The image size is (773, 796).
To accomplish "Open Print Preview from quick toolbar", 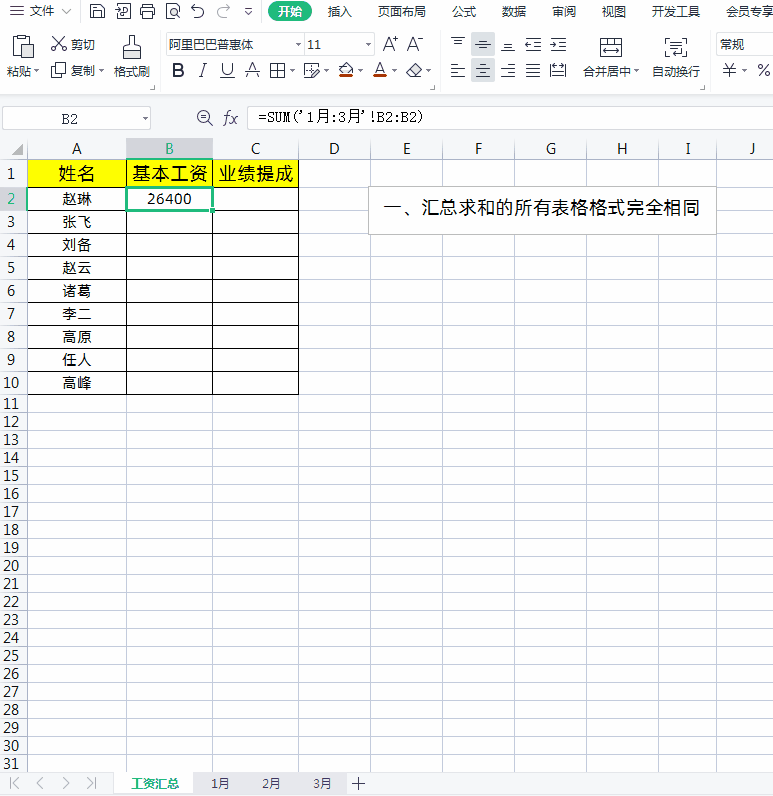I will click(x=173, y=11).
